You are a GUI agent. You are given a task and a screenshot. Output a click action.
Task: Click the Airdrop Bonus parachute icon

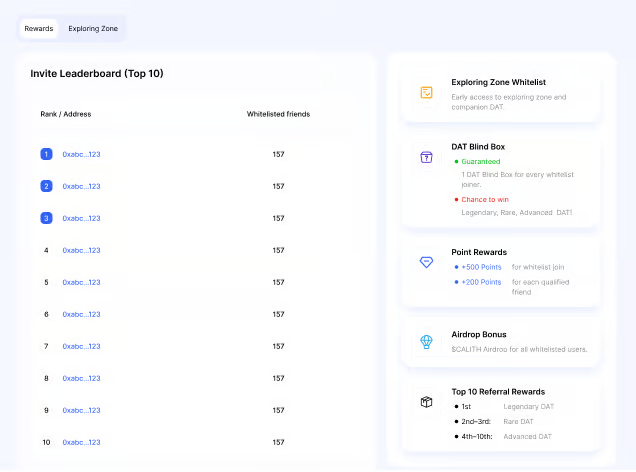(x=426, y=341)
